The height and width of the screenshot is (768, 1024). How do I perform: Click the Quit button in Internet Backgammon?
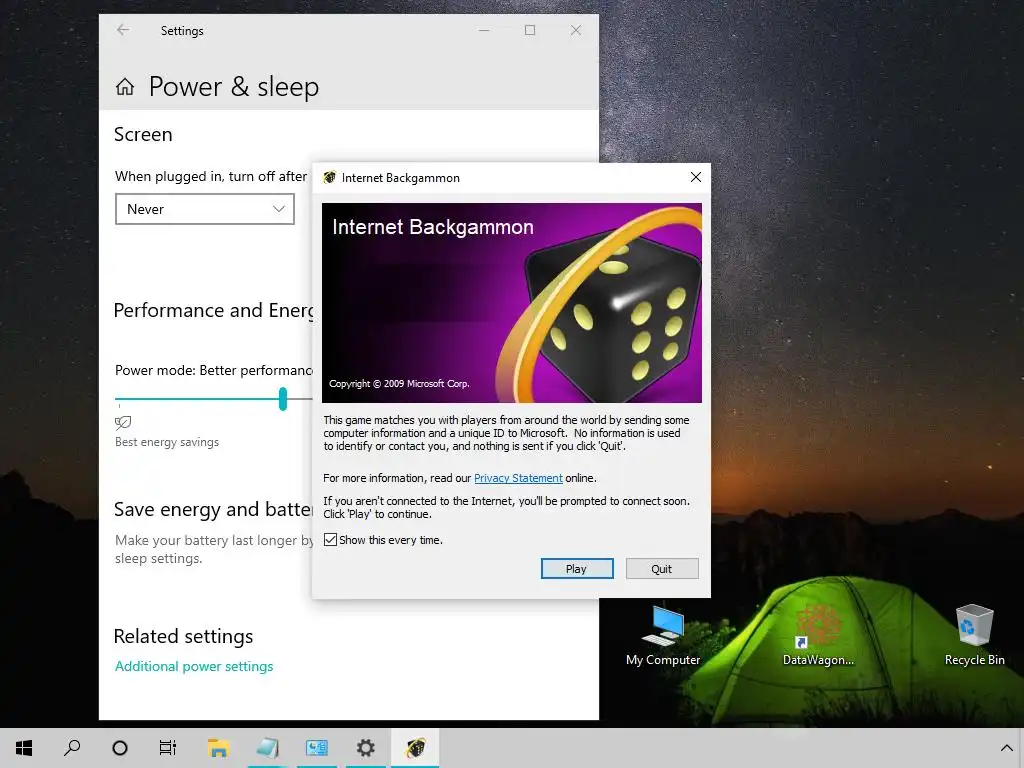point(662,569)
